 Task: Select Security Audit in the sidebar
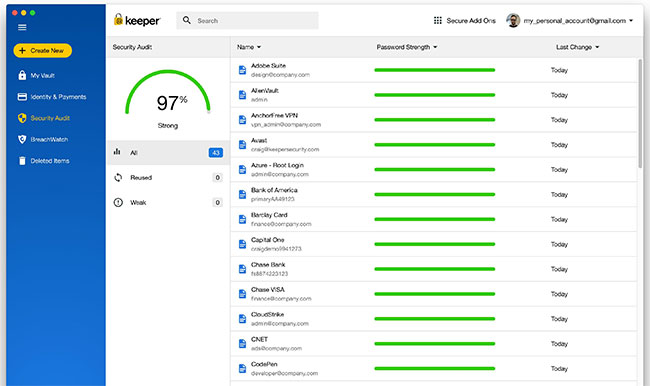(44, 118)
